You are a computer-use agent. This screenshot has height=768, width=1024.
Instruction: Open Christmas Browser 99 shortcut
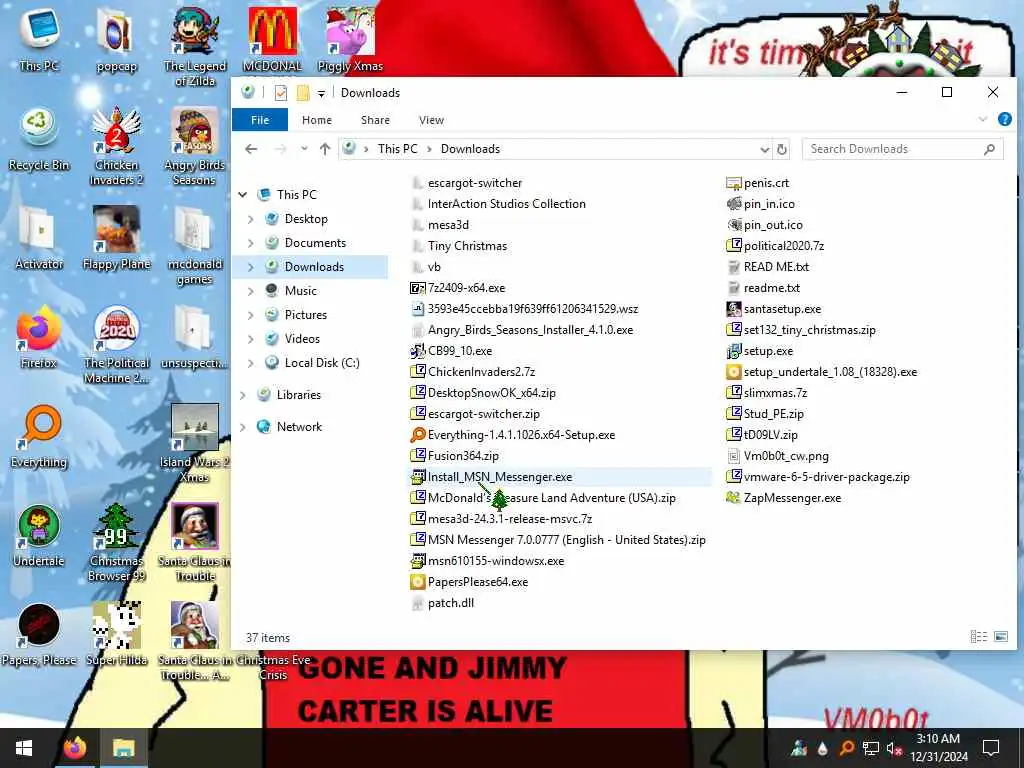116,542
